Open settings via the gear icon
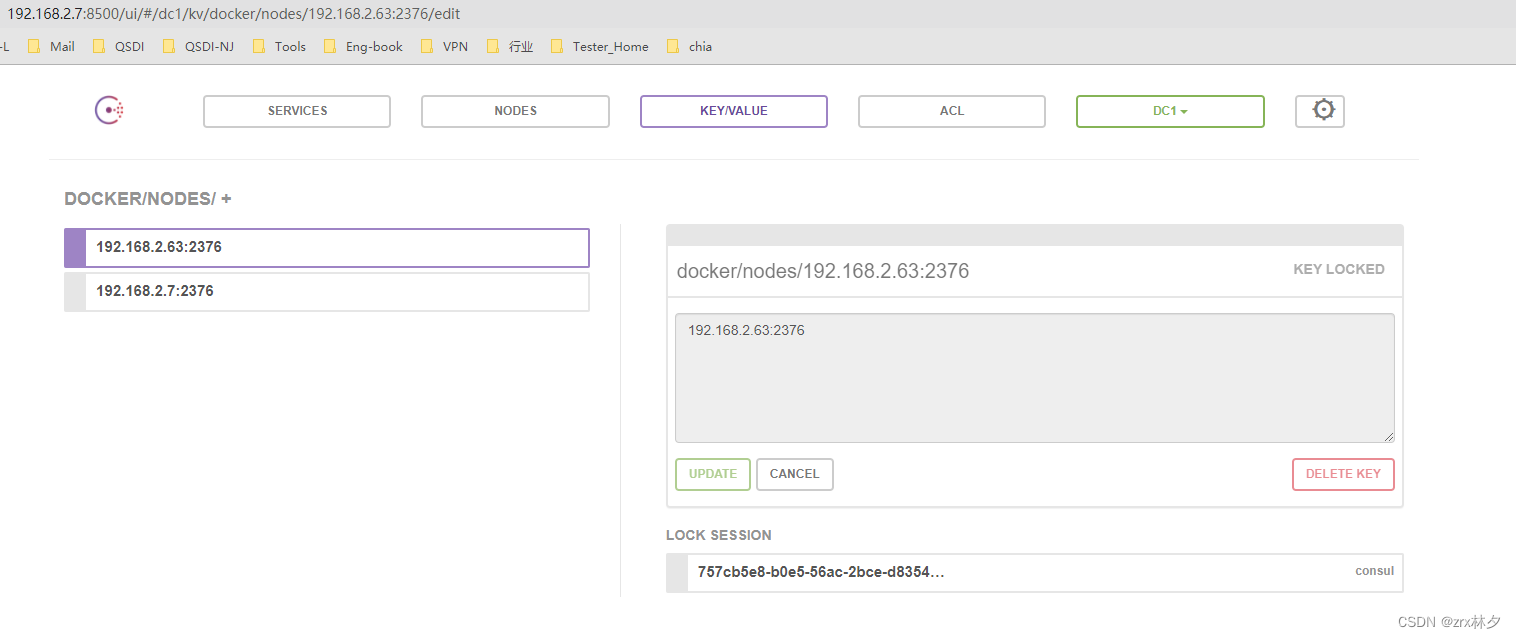The image size is (1516, 638). [x=1323, y=111]
